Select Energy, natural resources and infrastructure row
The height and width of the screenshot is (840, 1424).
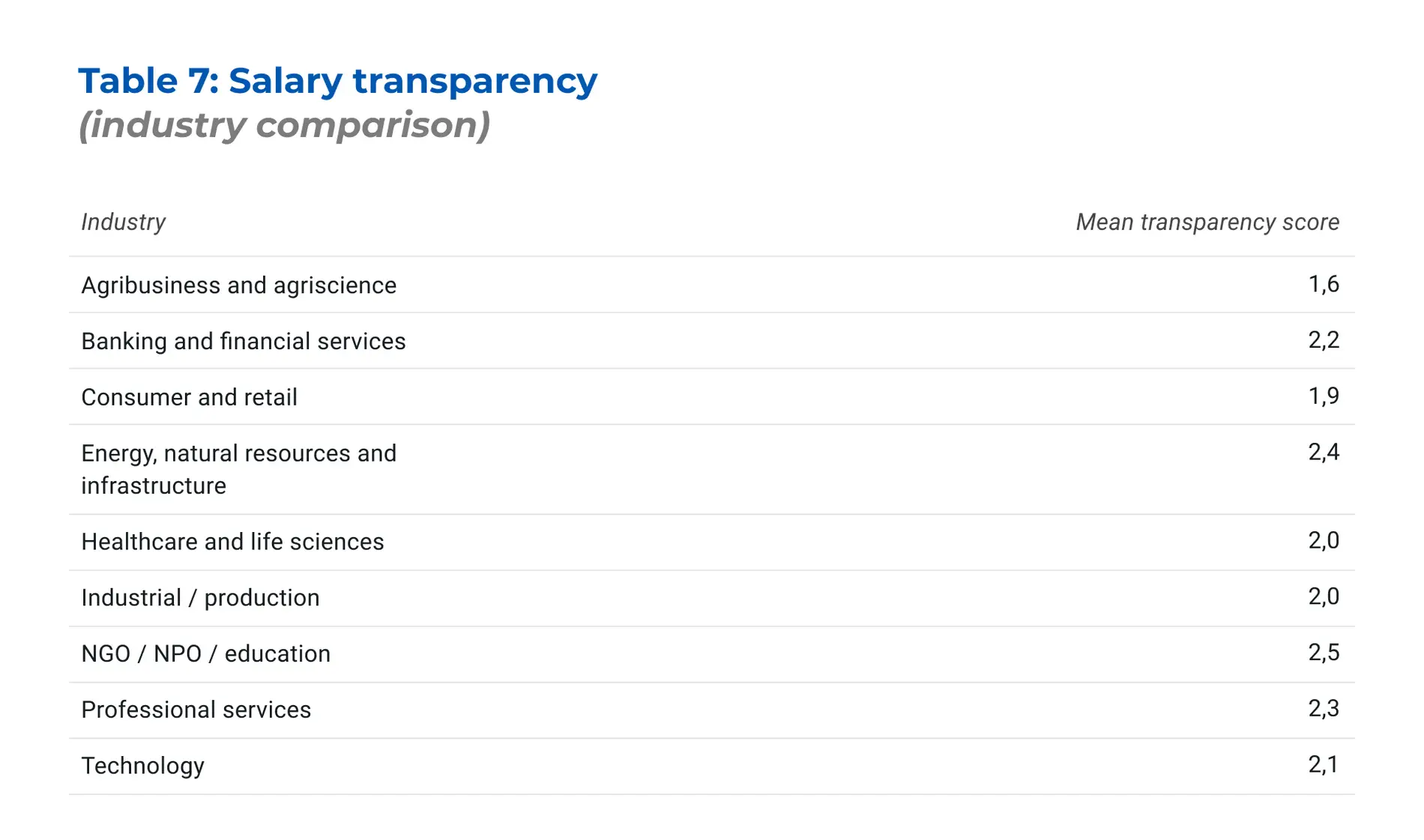(712, 470)
